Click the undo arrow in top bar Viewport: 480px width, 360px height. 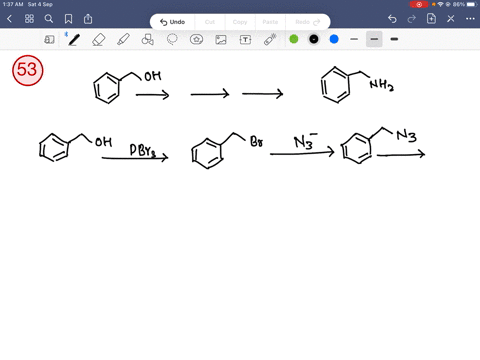(392, 19)
